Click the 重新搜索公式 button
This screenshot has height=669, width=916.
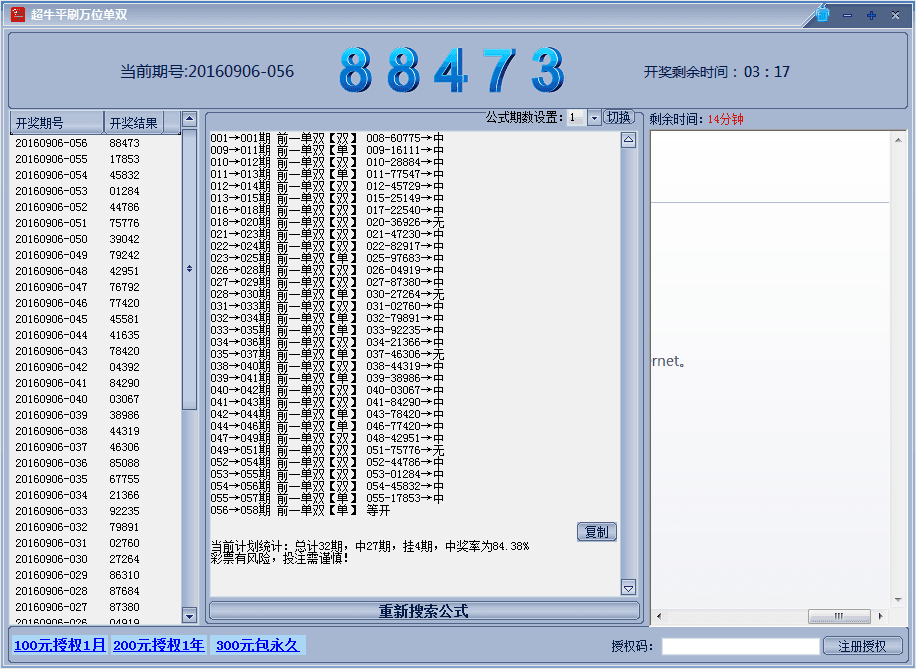424,611
